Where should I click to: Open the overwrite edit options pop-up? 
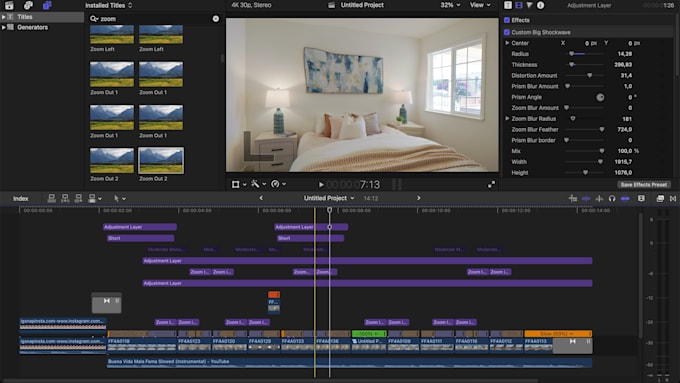click(x=95, y=198)
